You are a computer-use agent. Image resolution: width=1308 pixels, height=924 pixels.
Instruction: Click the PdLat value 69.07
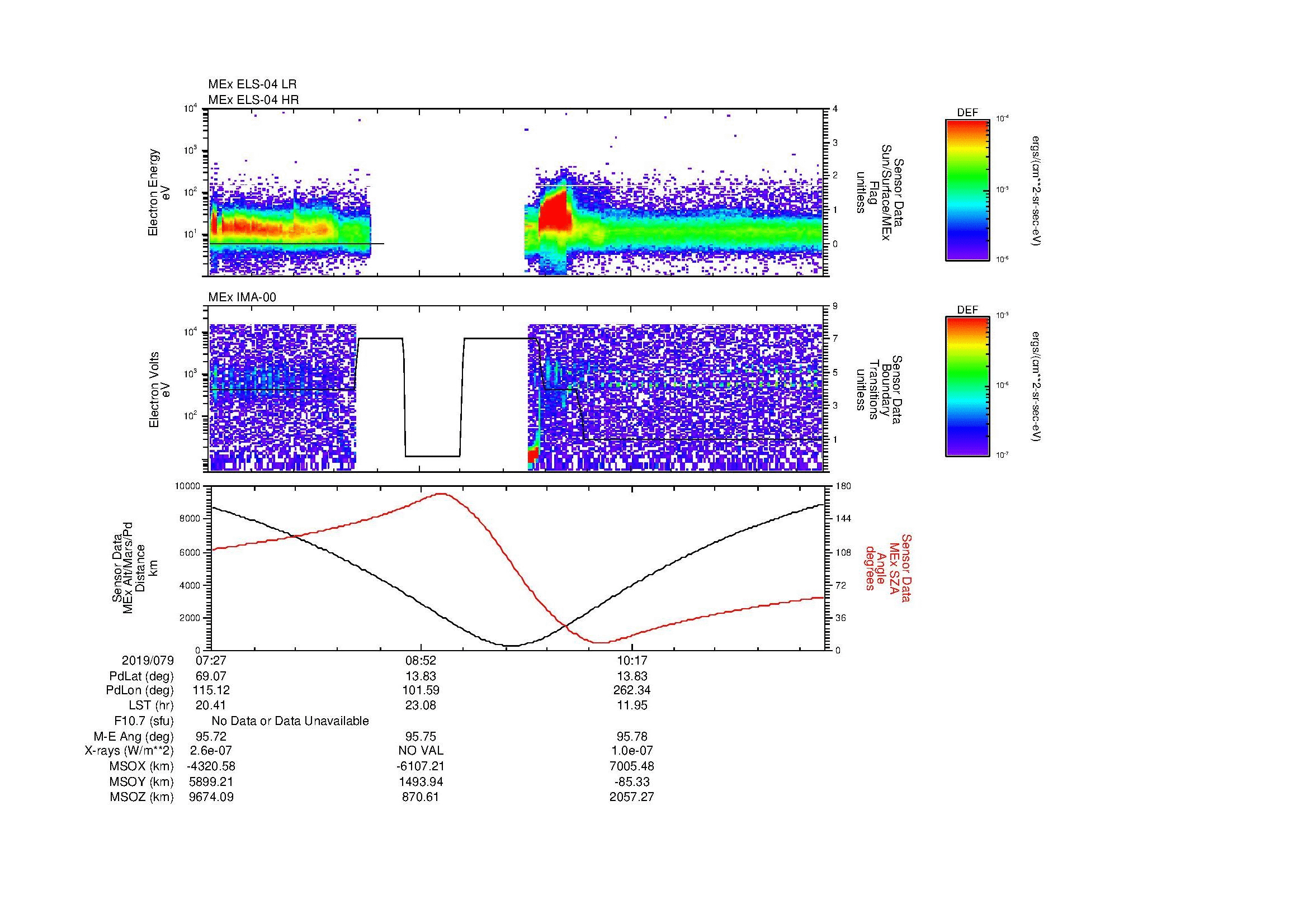[x=211, y=676]
